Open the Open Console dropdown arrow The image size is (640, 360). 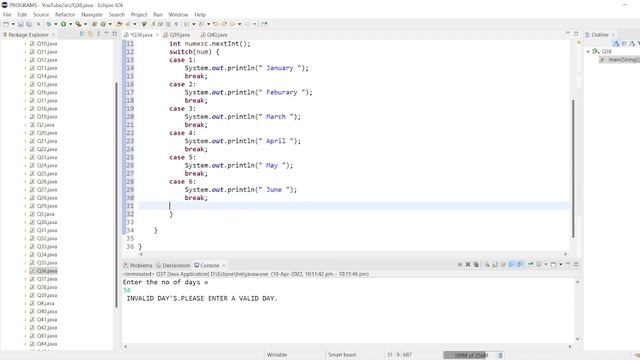click(560, 264)
